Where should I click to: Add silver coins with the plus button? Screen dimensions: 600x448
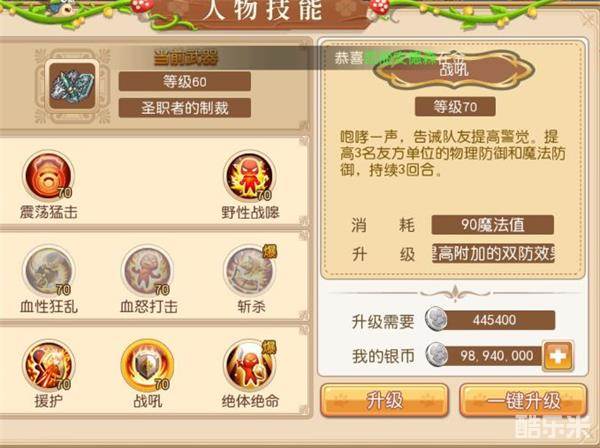click(x=558, y=356)
